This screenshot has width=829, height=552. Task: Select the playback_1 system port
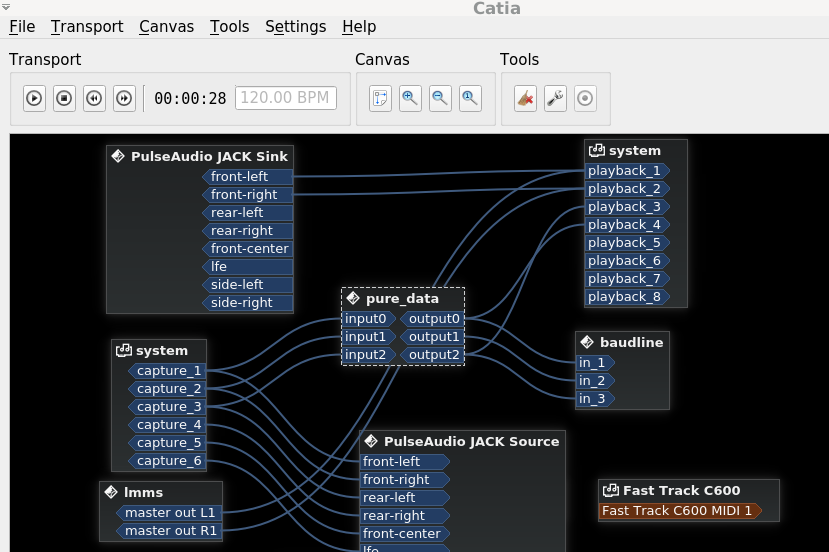(x=627, y=171)
